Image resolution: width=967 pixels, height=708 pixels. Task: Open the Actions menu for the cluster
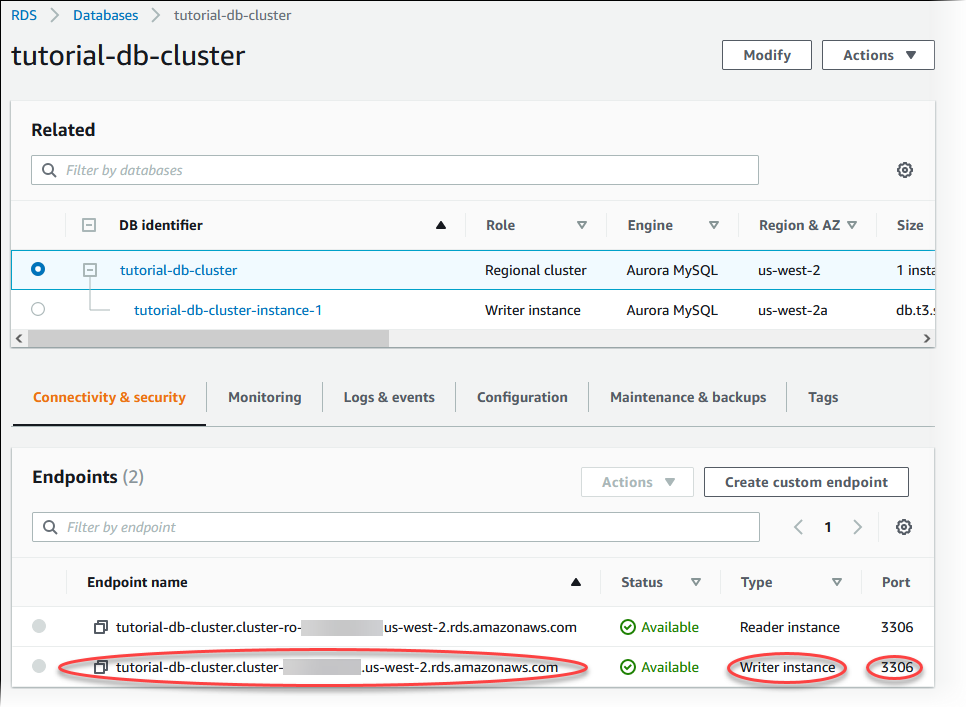877,55
